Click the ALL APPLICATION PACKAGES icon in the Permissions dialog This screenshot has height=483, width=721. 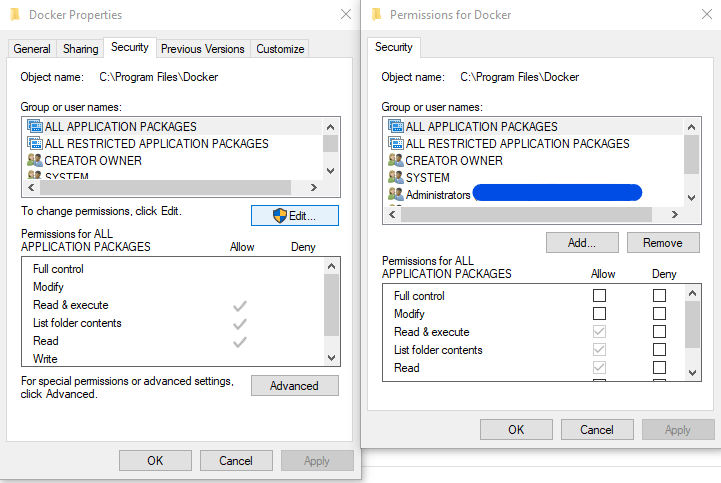[x=395, y=127]
